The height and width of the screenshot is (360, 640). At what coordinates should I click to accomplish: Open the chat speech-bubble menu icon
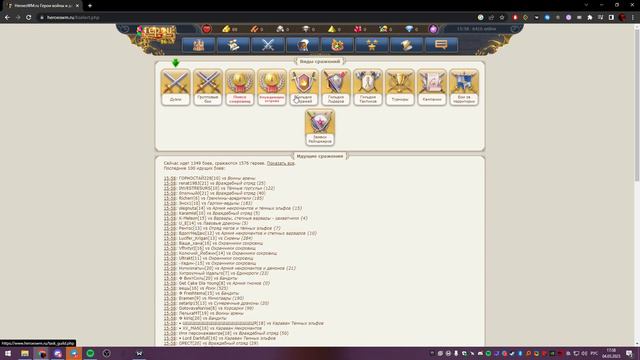(x=441, y=44)
